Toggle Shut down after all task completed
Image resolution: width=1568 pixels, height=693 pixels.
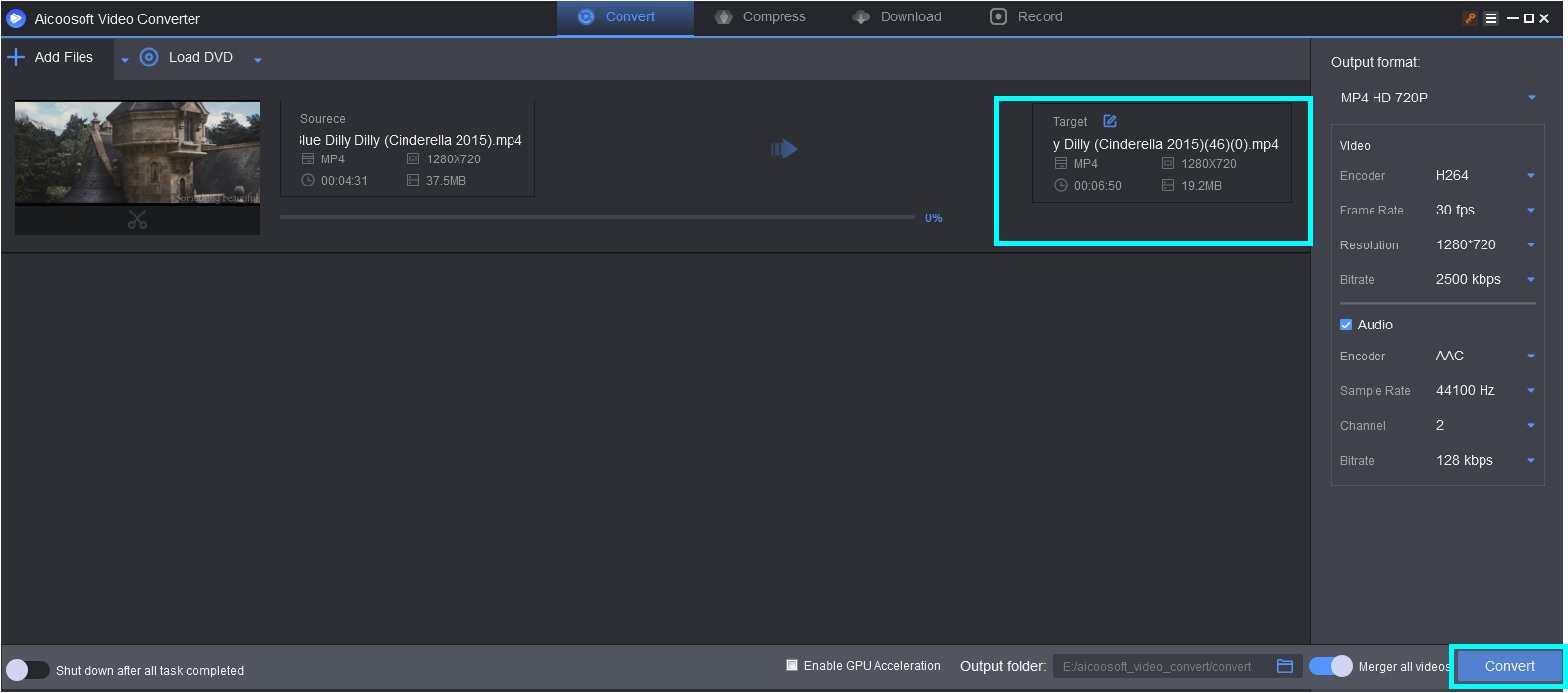(x=27, y=670)
